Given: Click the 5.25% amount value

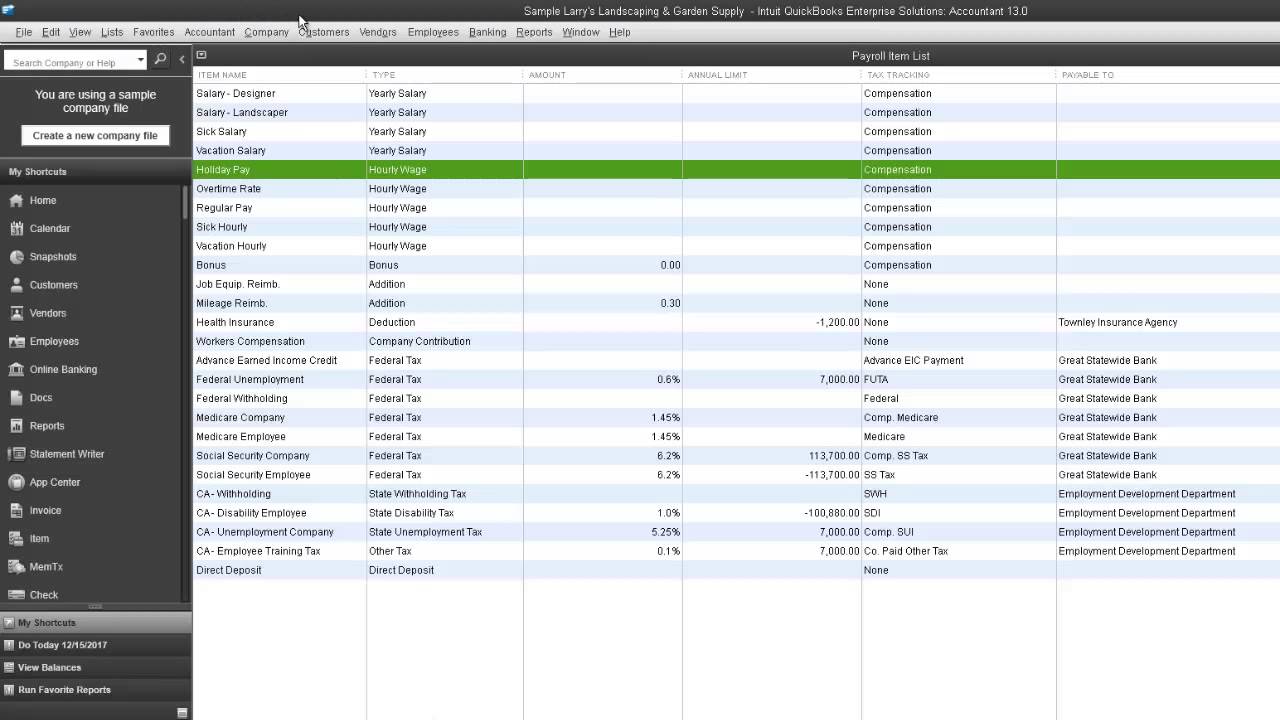Looking at the screenshot, I should [x=665, y=532].
